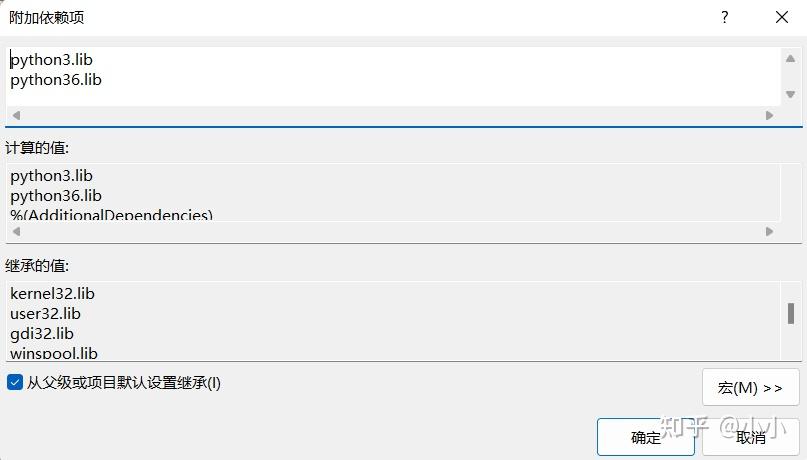Click winspool.lib in inherited values list
The height and width of the screenshot is (460, 807).
tap(54, 352)
